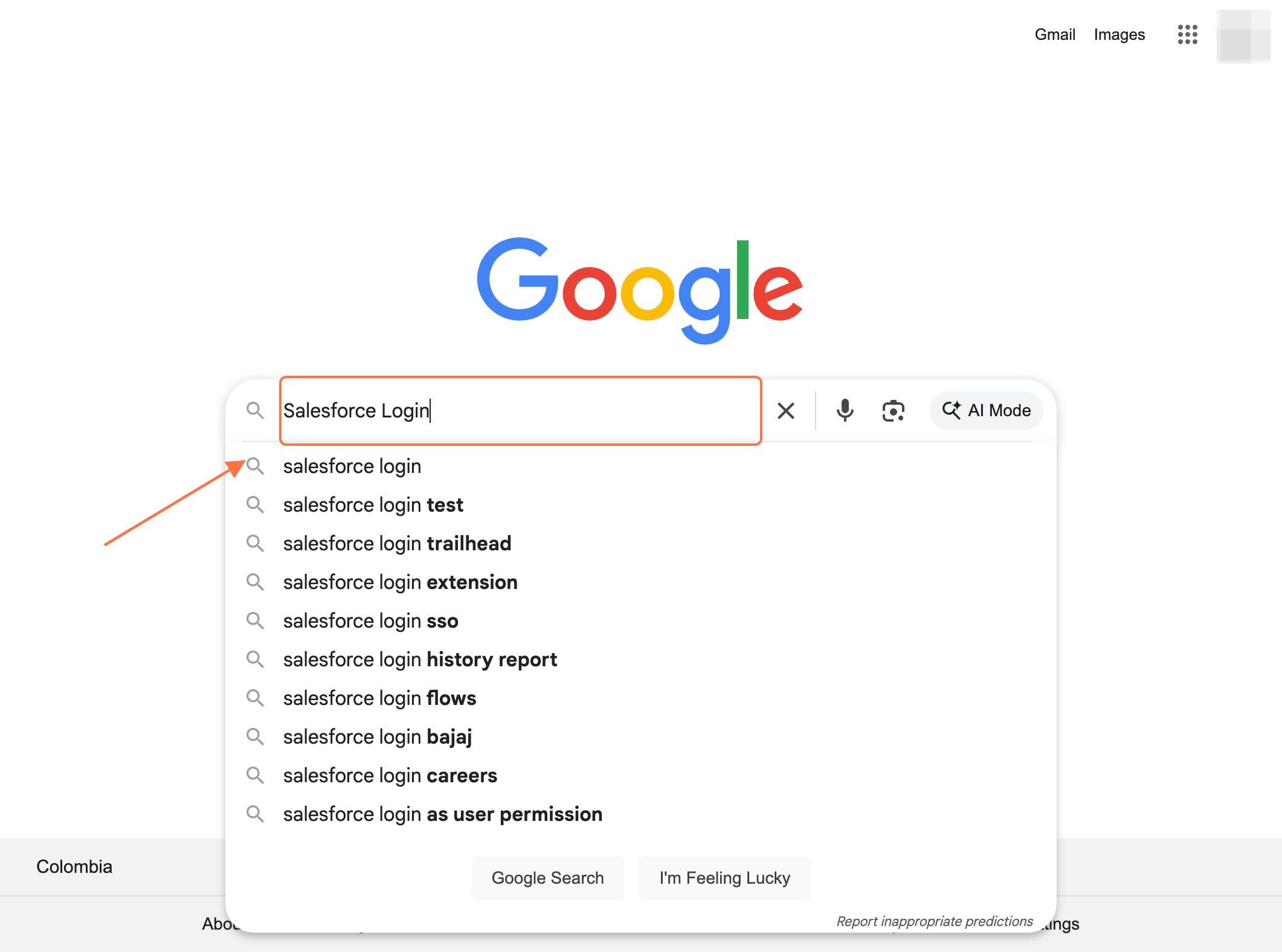Pick "salesforce login trailhead" suggestion
Screen dimensions: 1282x952
397,544
